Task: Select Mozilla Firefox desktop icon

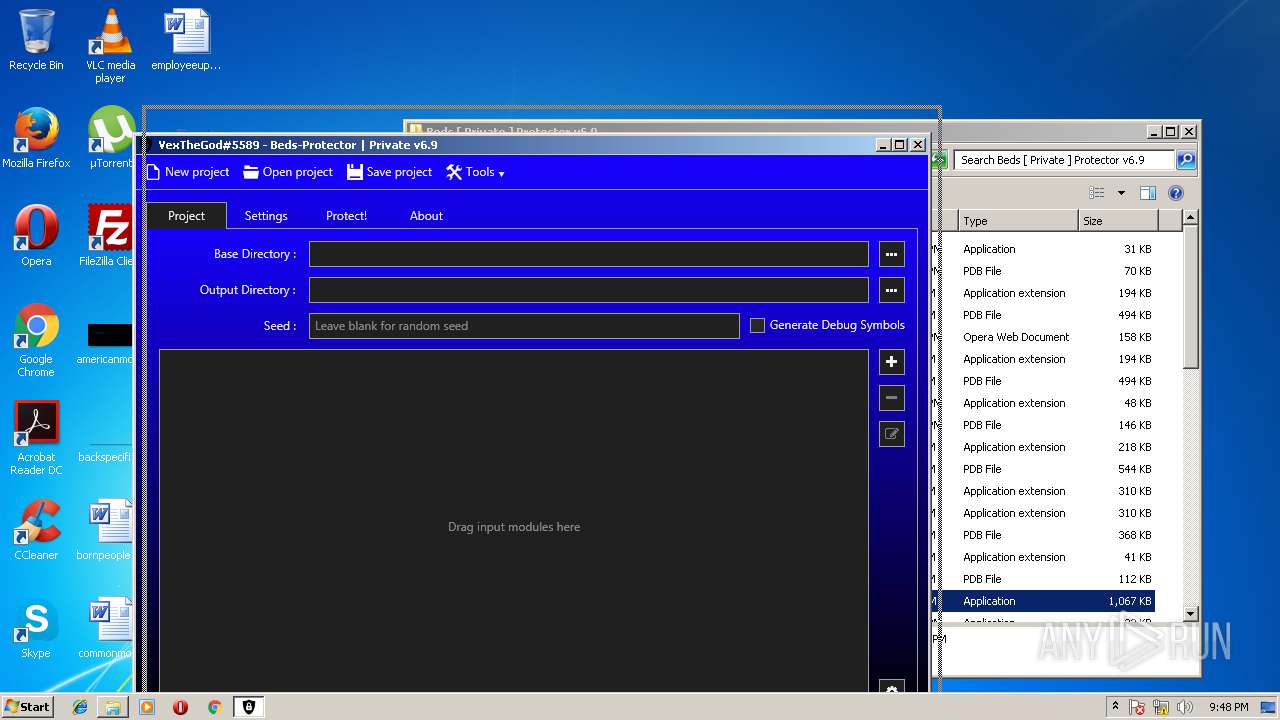Action: pyautogui.click(x=36, y=138)
